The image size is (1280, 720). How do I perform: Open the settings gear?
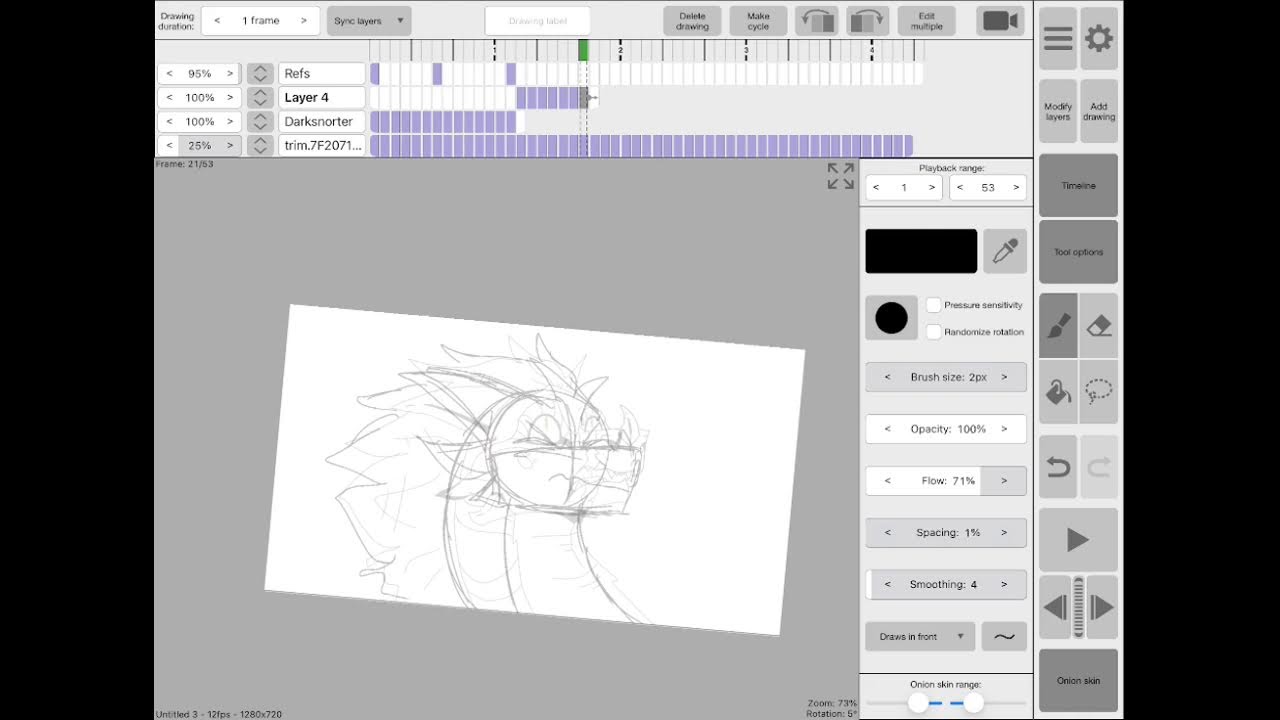pos(1099,39)
